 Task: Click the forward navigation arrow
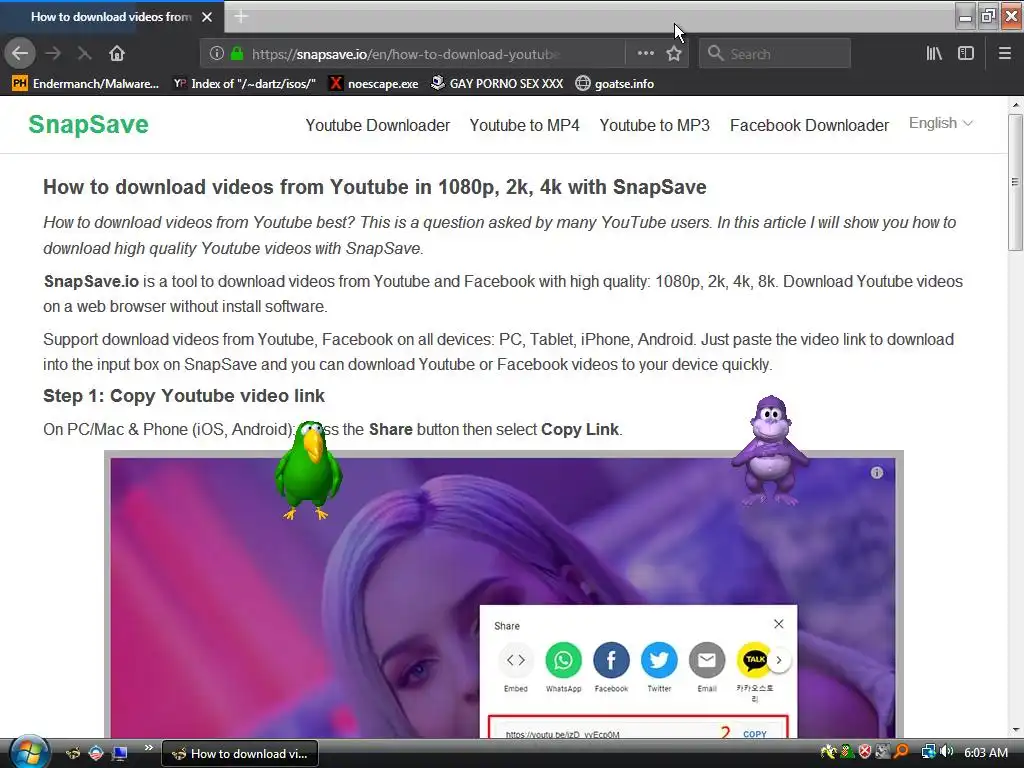tap(54, 54)
